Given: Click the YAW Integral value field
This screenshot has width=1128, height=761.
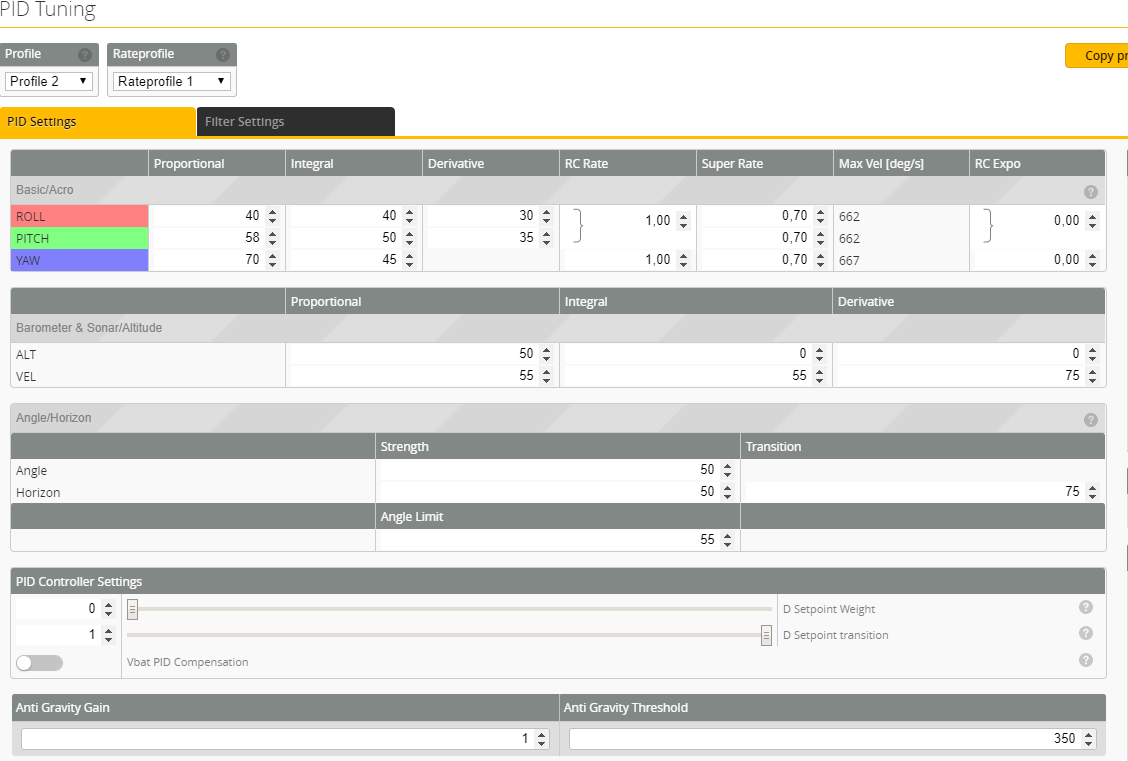Looking at the screenshot, I should (x=344, y=260).
